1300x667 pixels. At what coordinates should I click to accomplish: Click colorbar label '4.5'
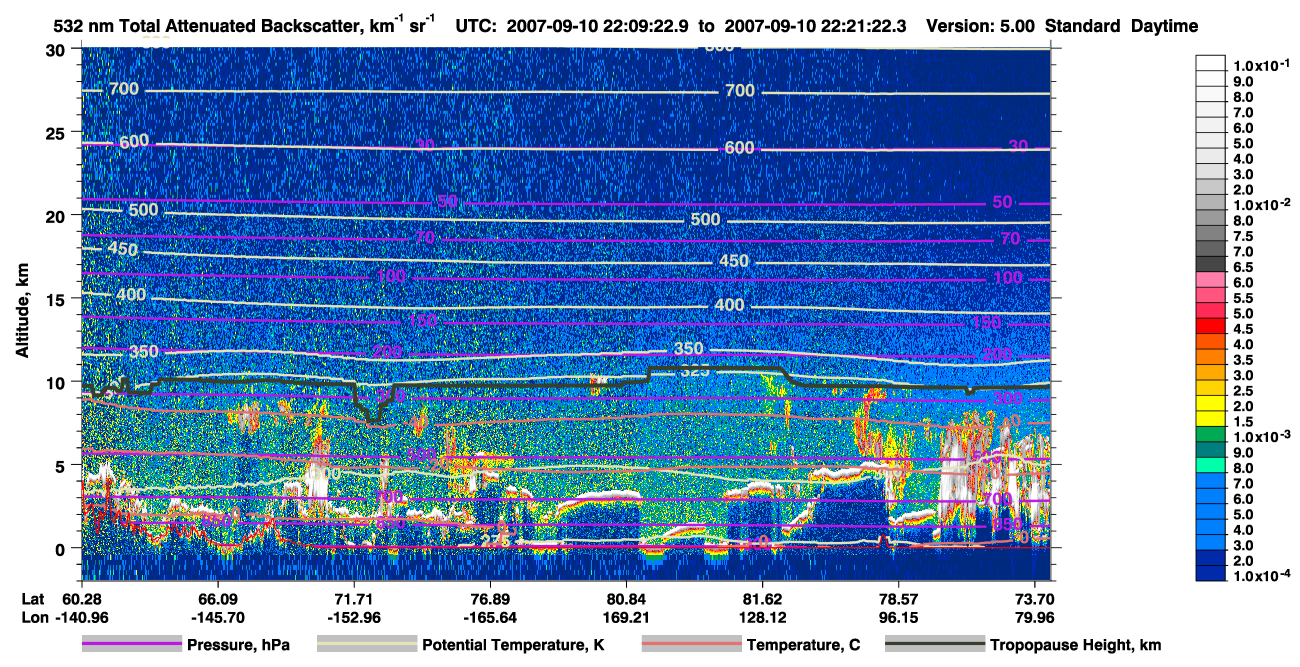click(x=1242, y=329)
